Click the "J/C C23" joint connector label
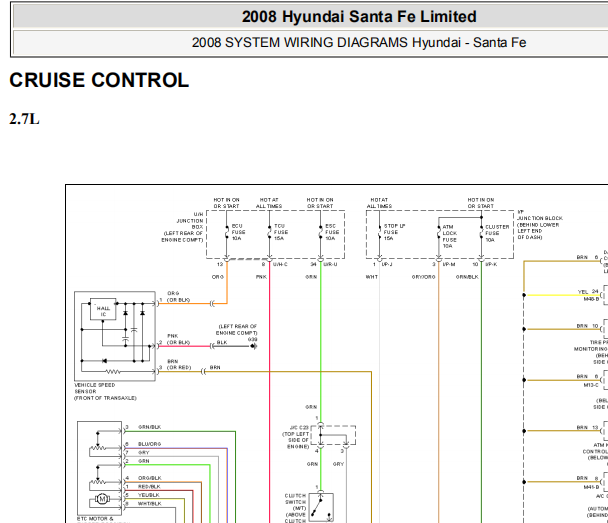 [299, 428]
